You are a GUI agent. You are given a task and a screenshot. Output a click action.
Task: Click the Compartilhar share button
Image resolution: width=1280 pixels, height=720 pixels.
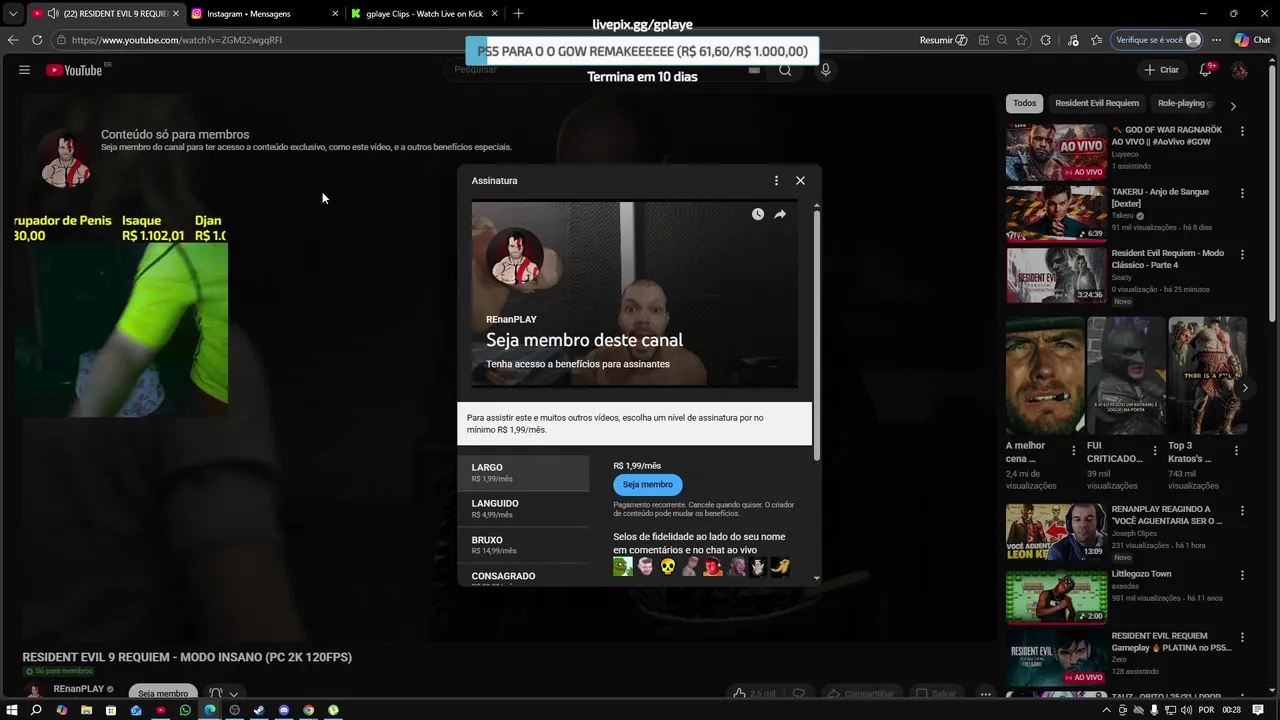click(860, 693)
